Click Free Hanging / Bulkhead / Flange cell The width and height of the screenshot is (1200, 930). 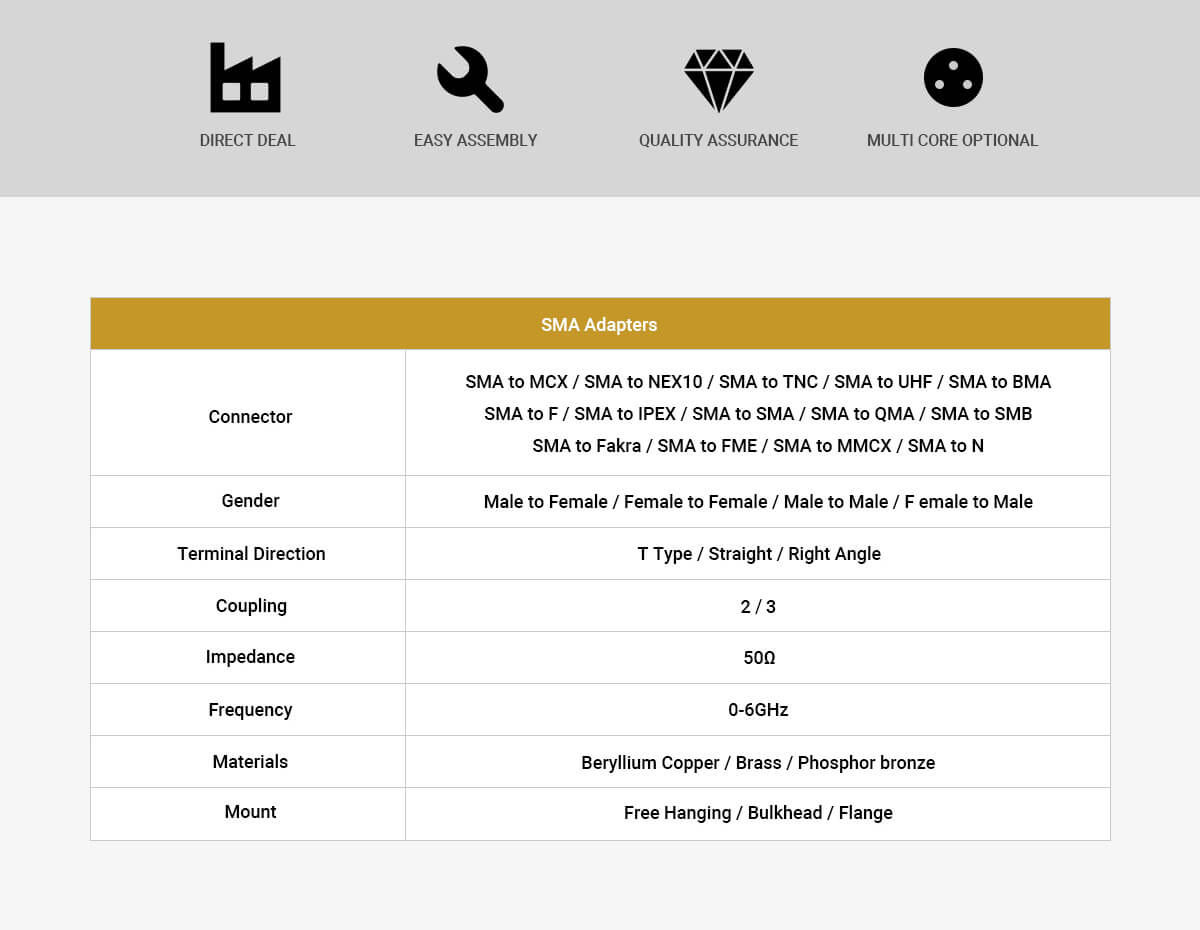click(x=758, y=813)
